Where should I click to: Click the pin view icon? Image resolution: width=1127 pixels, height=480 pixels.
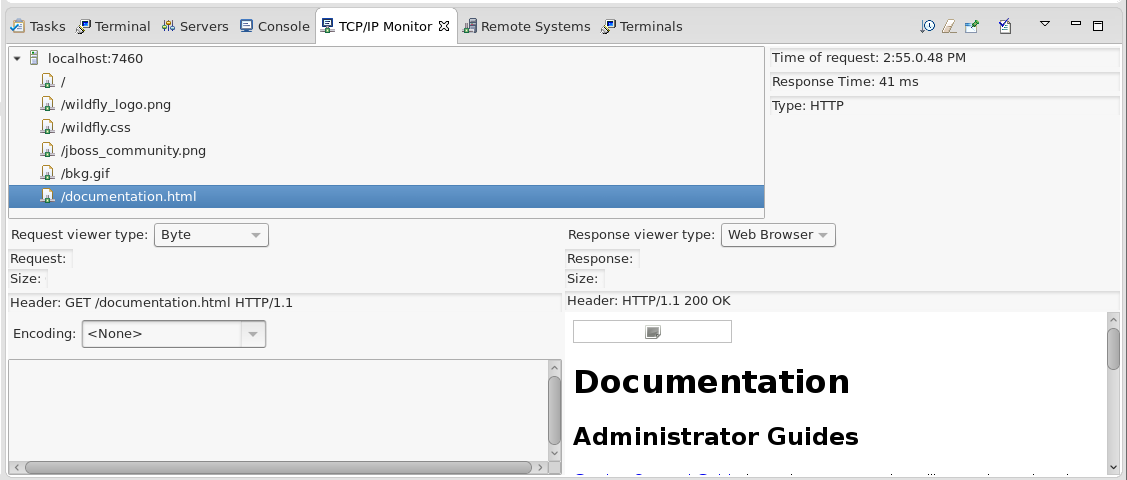click(971, 26)
